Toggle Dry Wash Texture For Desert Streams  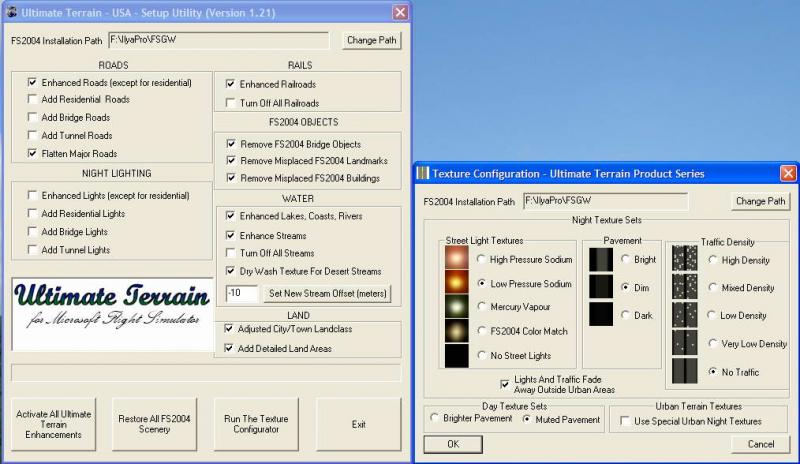pos(231,271)
